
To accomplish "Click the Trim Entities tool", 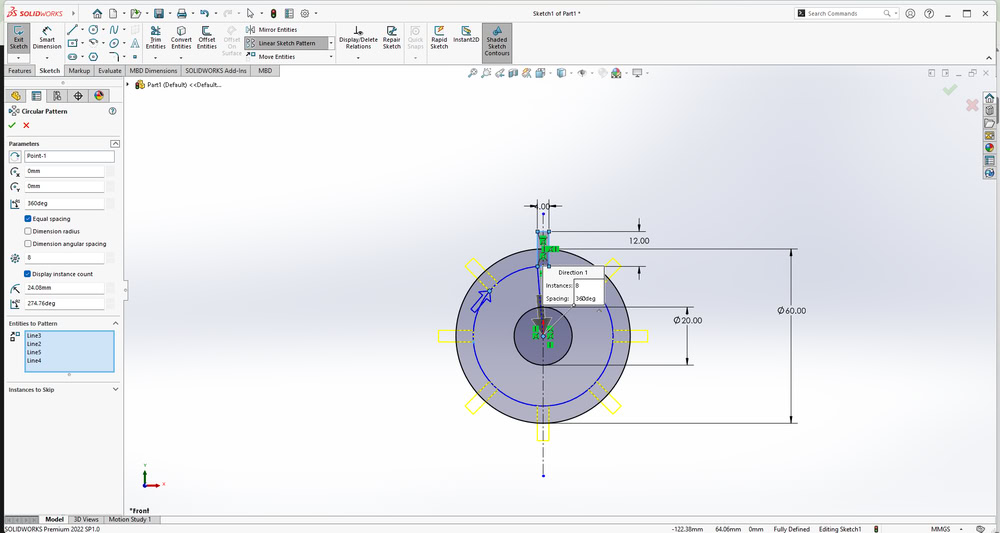I will [156, 38].
